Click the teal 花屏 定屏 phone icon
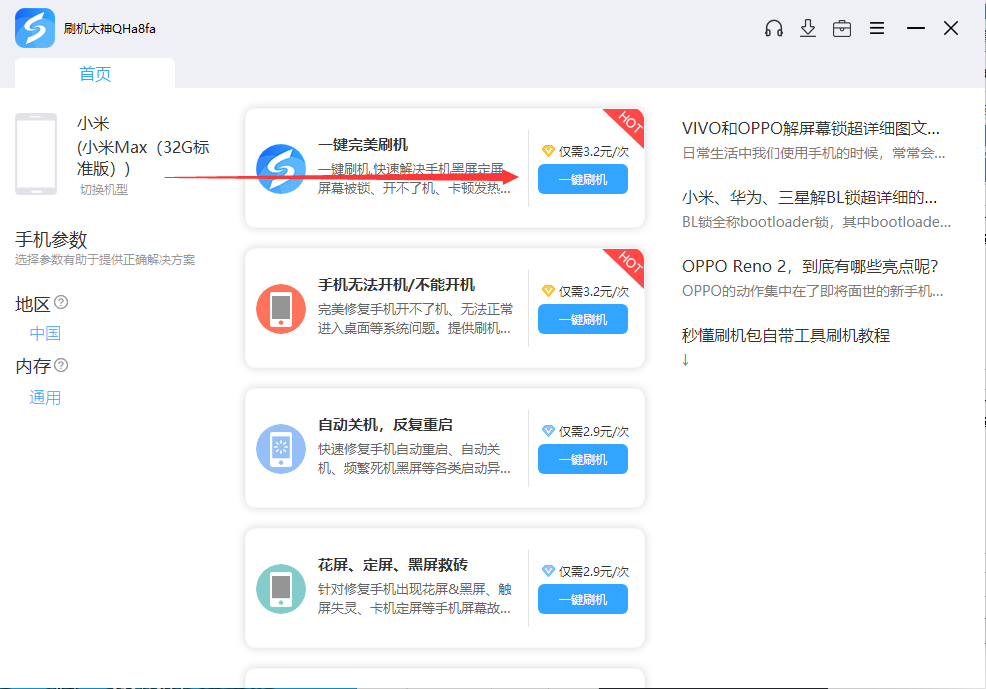The image size is (986, 689). pyautogui.click(x=281, y=589)
